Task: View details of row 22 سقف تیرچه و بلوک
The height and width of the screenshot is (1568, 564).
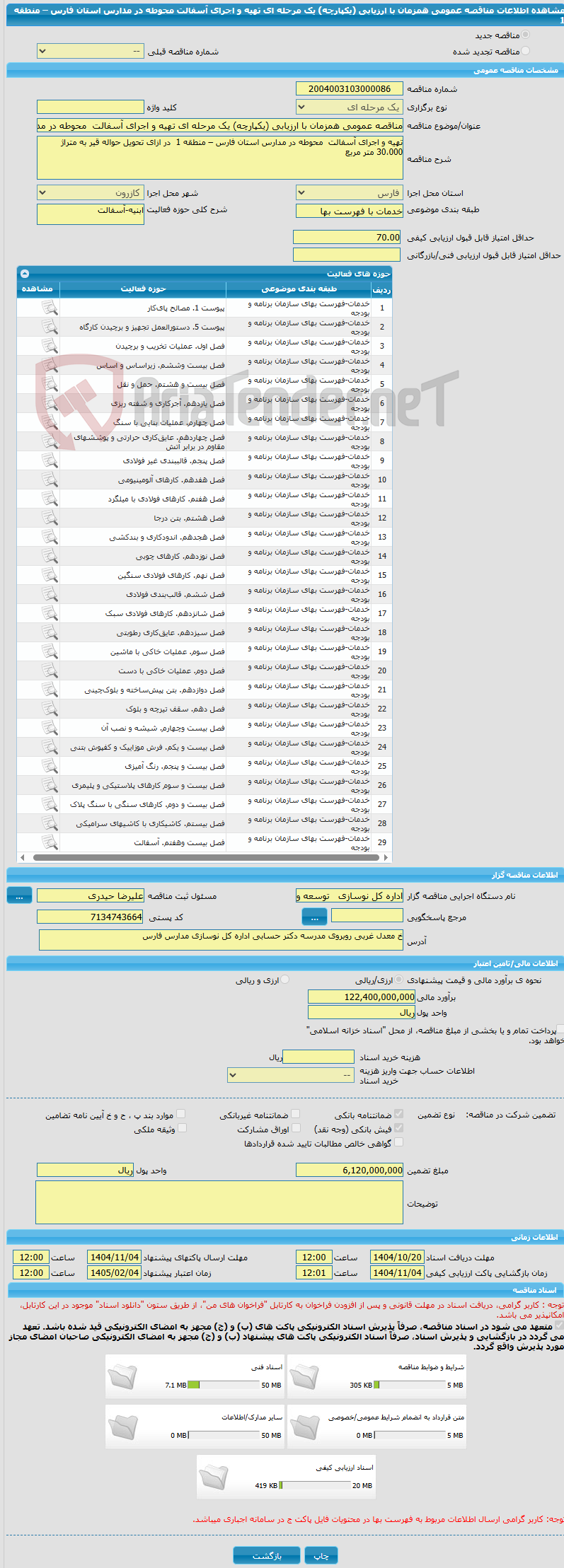Action: click(50, 709)
